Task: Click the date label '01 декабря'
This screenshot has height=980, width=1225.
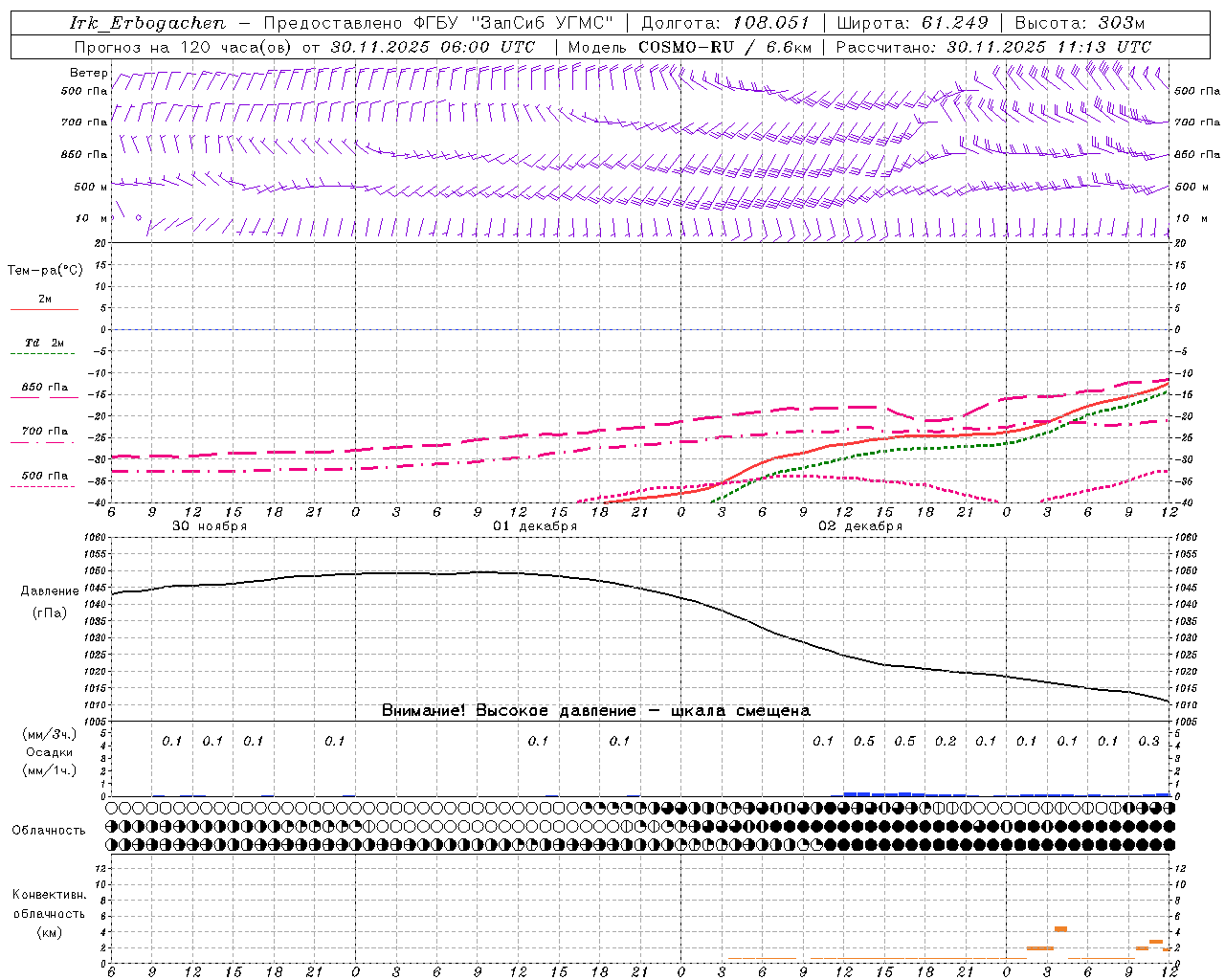Action: tap(535, 526)
